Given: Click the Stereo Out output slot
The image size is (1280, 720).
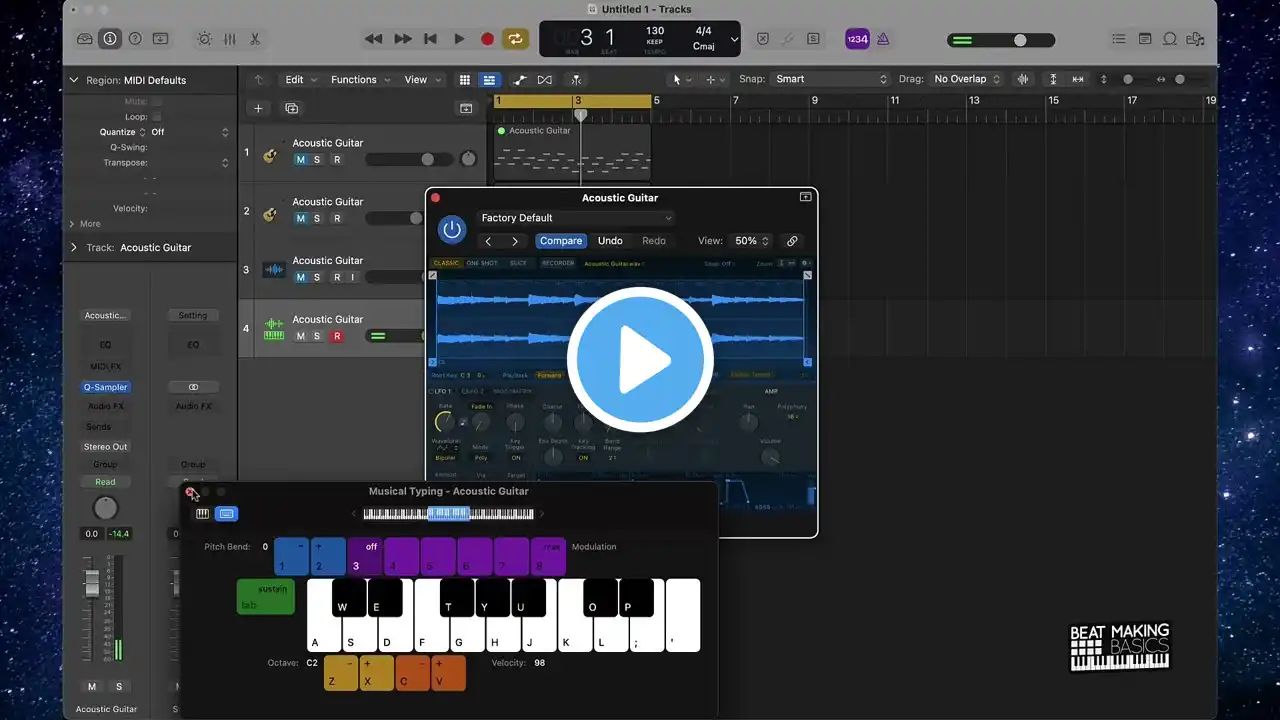Looking at the screenshot, I should point(105,447).
